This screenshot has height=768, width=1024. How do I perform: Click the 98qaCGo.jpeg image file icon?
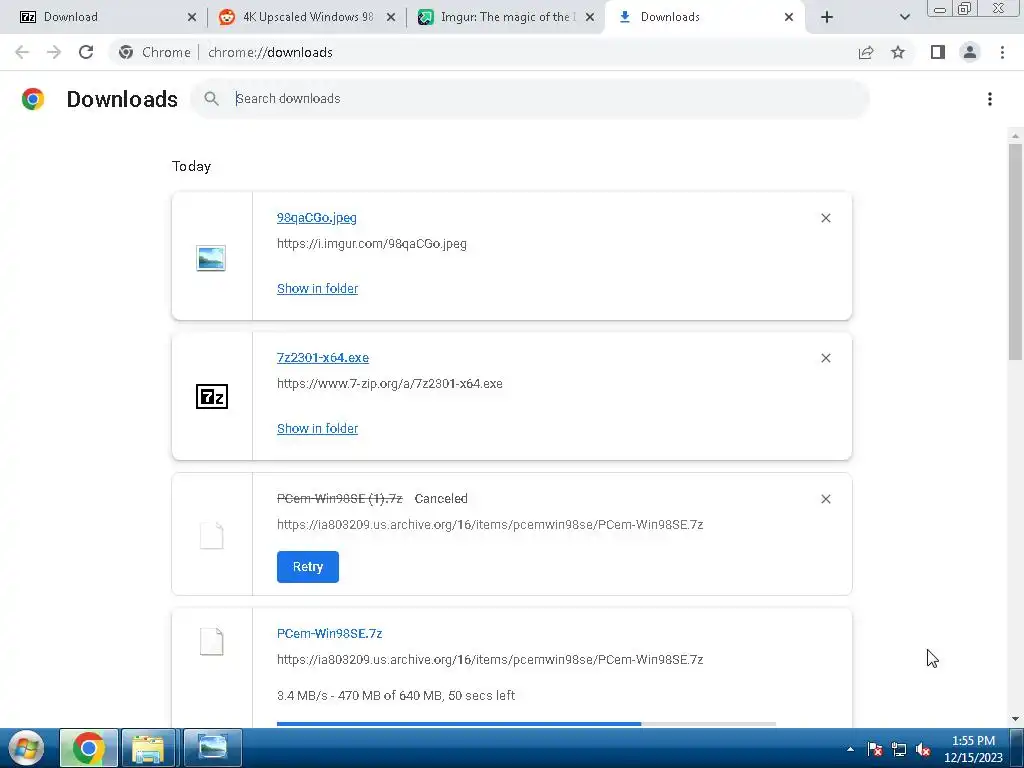211,258
